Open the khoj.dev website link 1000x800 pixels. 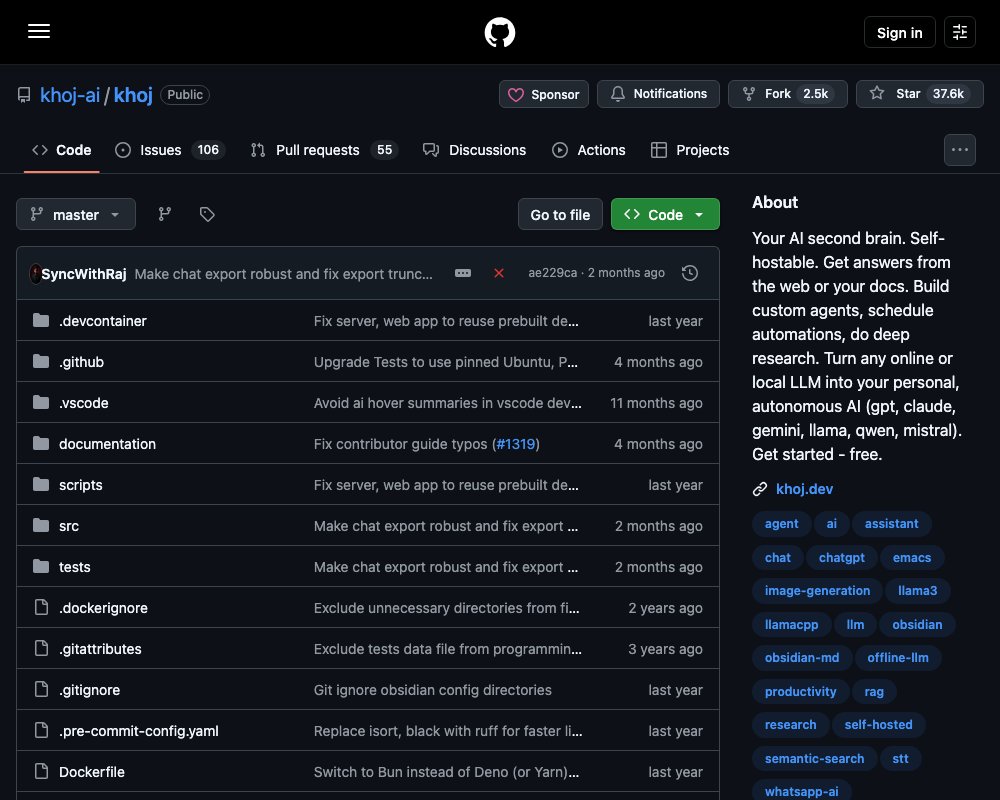tap(804, 489)
